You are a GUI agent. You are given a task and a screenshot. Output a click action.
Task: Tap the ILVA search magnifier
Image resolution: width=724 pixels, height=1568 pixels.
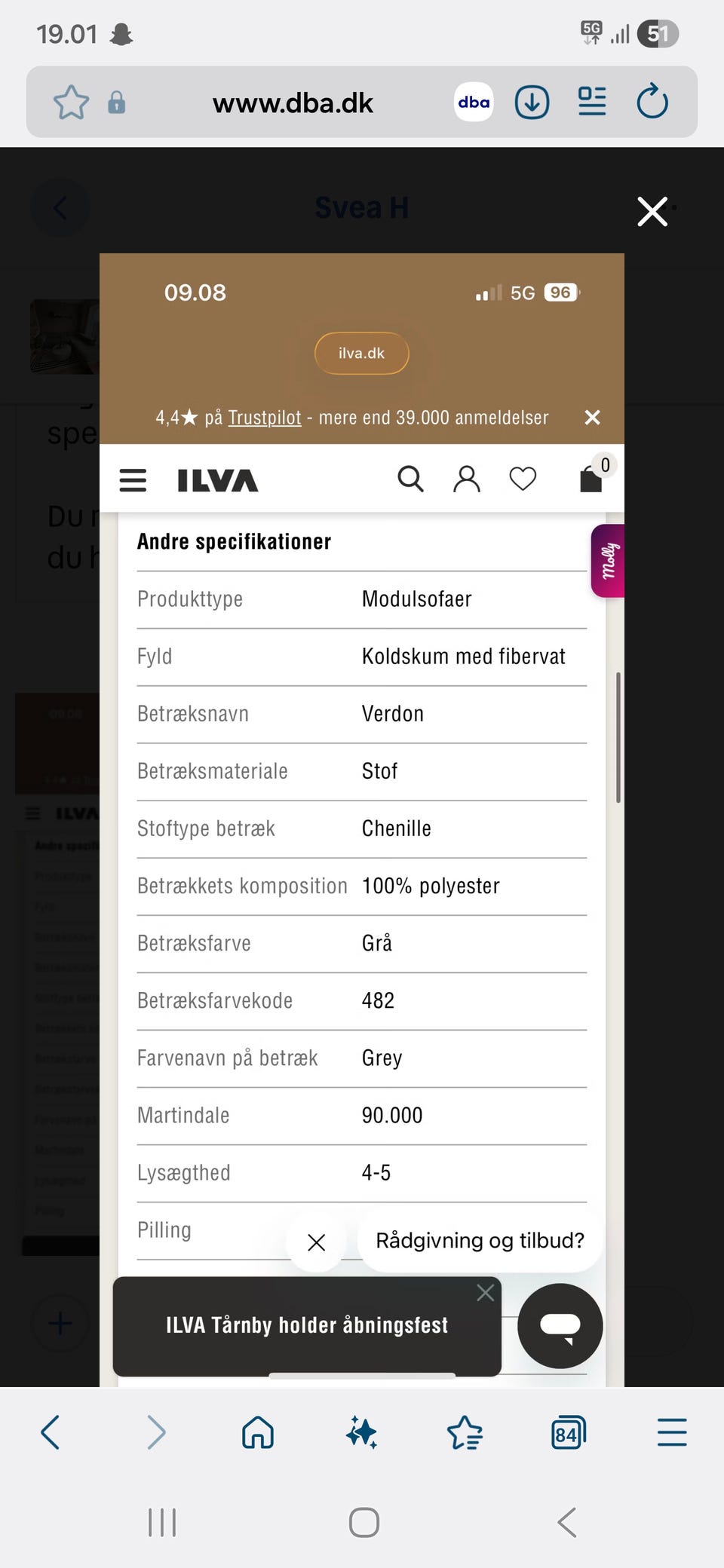410,479
